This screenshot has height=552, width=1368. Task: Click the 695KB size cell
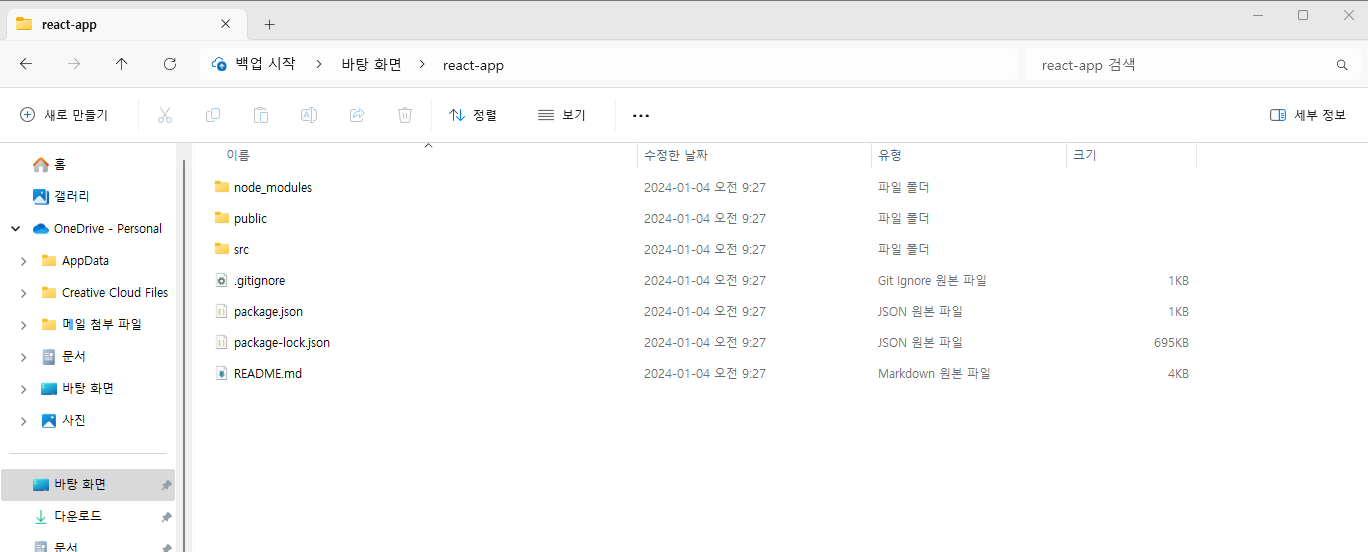tap(1171, 342)
